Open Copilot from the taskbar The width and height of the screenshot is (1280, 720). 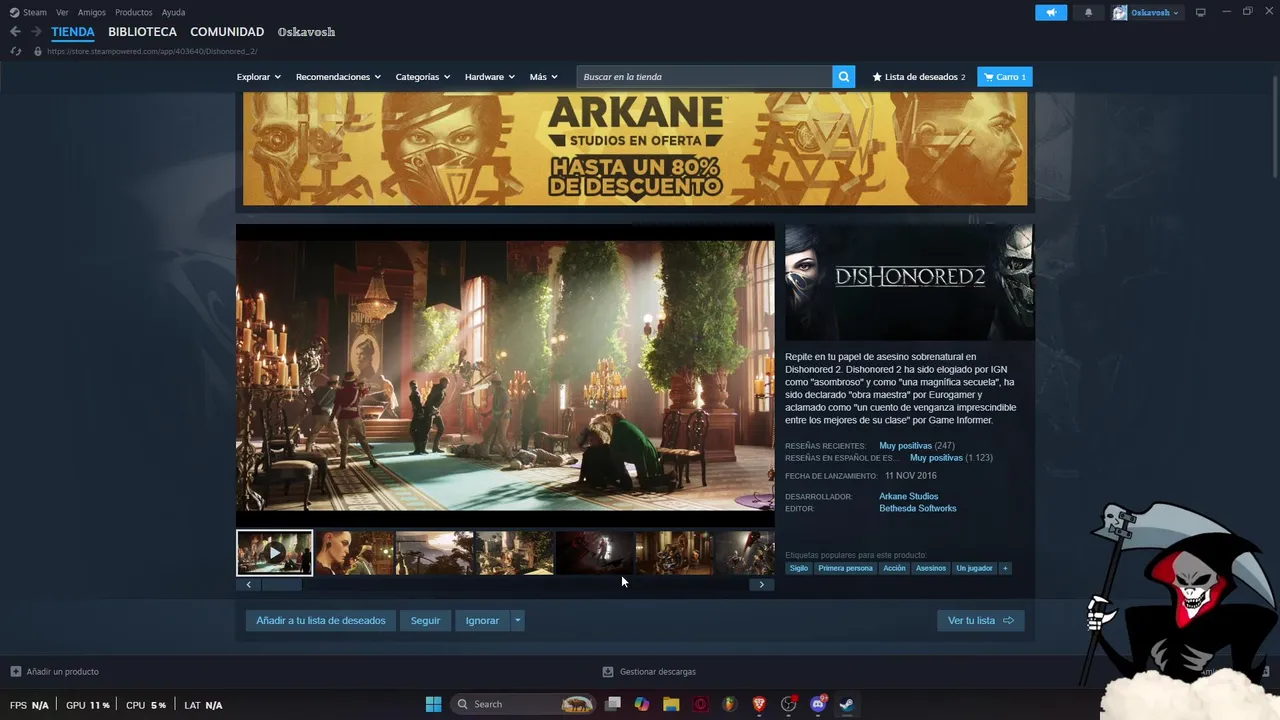click(642, 704)
